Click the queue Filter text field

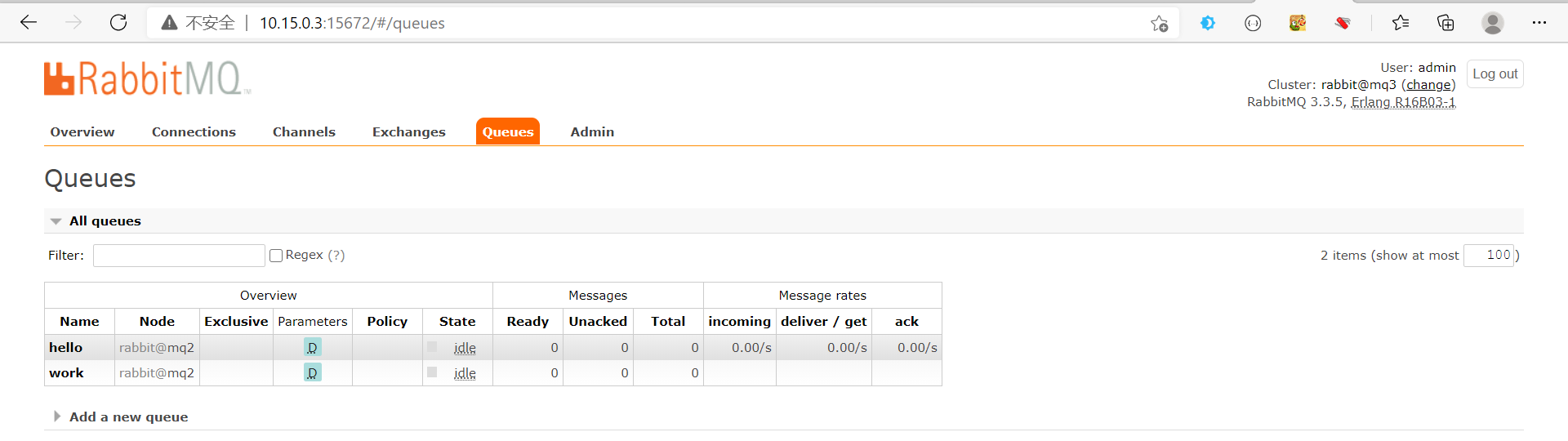179,256
